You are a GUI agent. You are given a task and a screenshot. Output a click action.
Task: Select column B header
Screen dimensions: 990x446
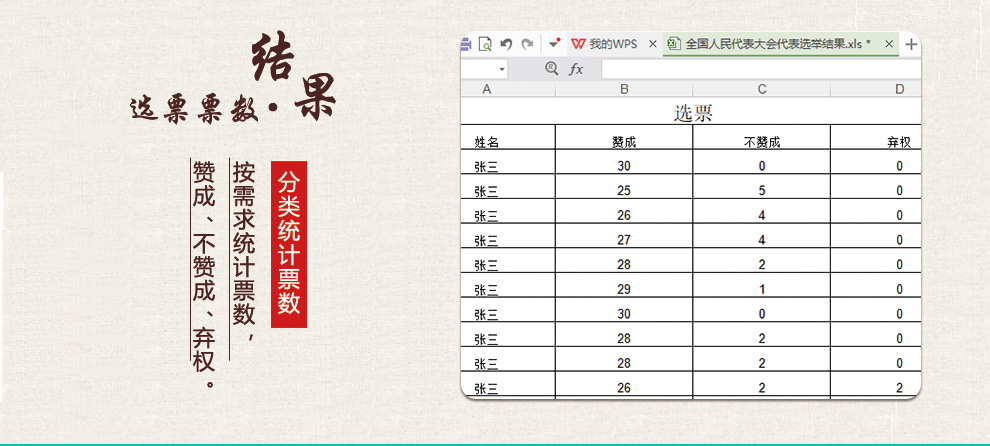tap(624, 89)
